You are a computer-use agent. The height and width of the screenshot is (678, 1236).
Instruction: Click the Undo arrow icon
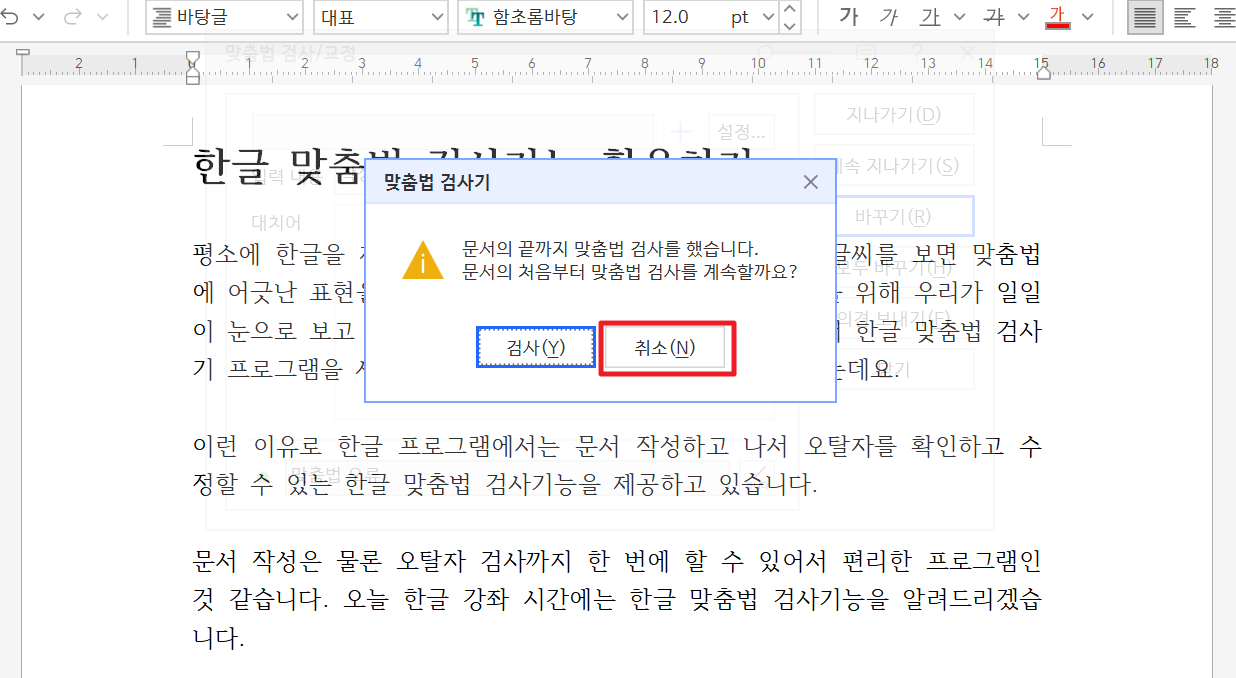10,17
